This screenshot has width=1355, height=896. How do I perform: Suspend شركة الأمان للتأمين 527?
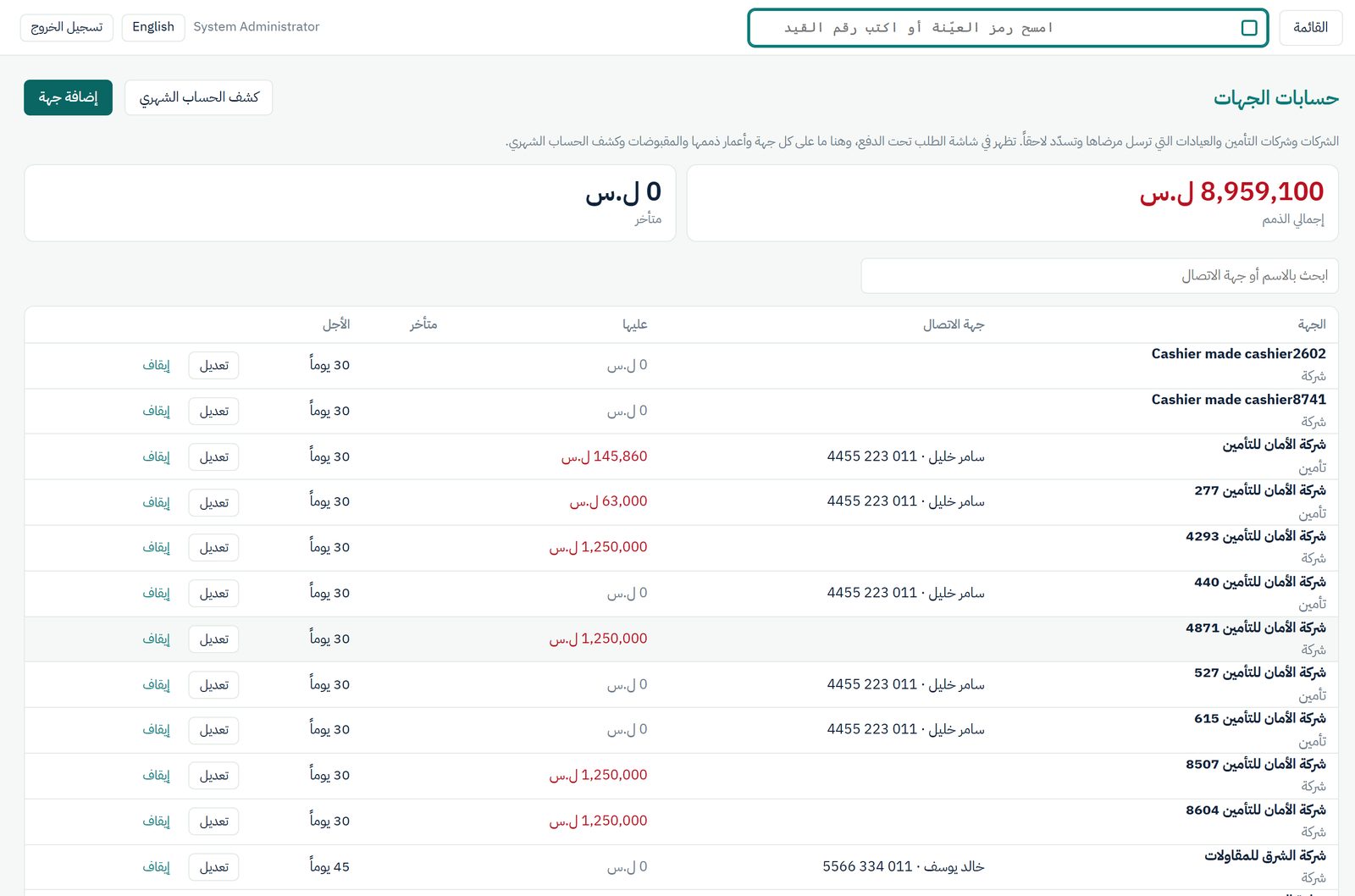(x=156, y=684)
